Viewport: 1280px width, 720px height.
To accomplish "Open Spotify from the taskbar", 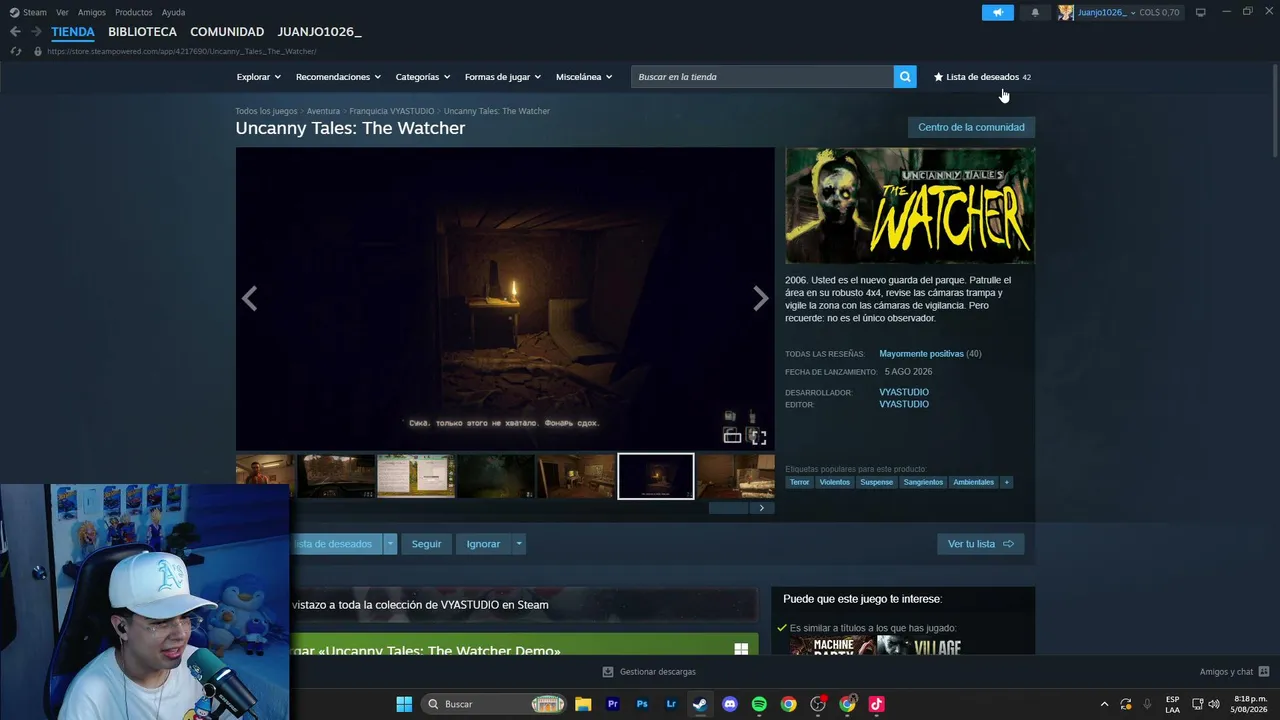I will (x=759, y=704).
